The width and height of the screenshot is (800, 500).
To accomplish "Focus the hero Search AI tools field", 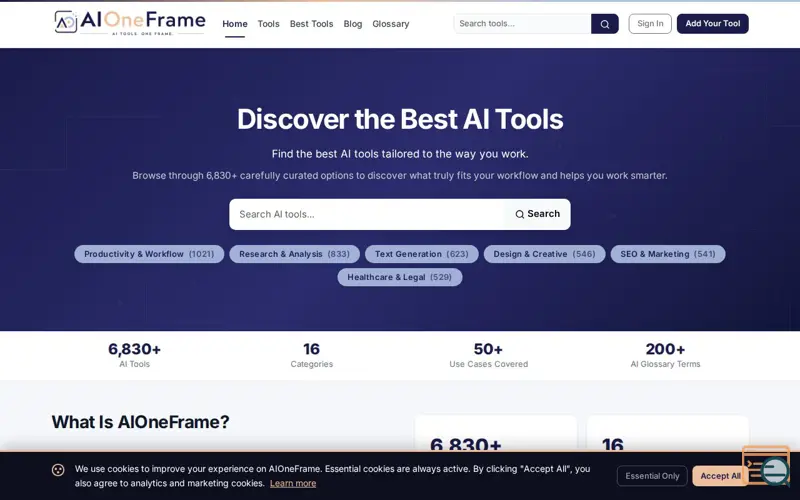I will [367, 214].
